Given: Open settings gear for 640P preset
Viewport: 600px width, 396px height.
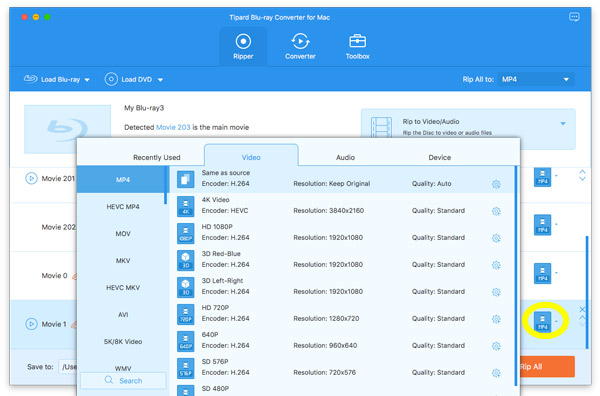Looking at the screenshot, I should pyautogui.click(x=496, y=346).
